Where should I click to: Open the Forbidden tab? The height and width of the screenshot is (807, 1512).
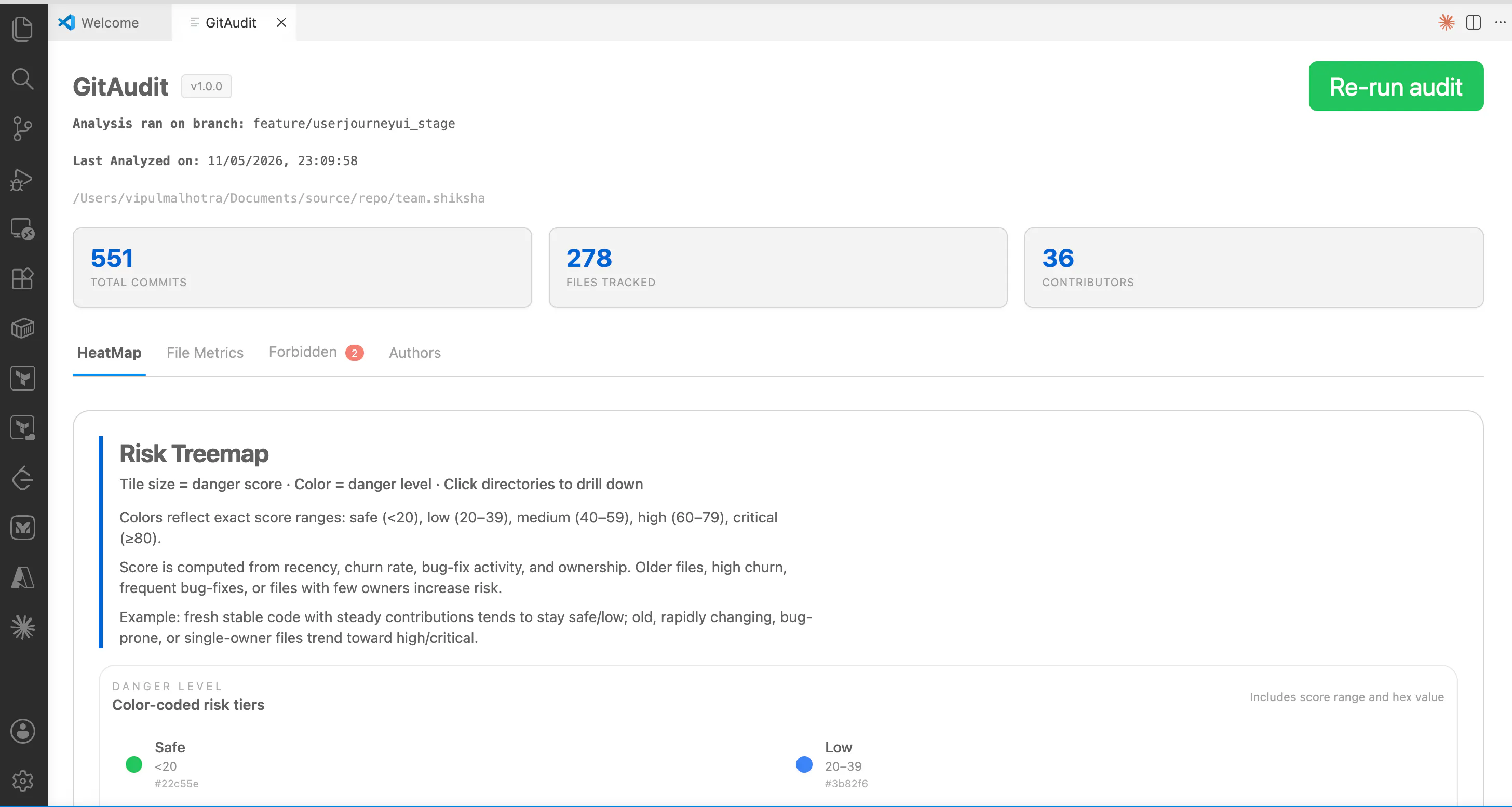point(316,352)
